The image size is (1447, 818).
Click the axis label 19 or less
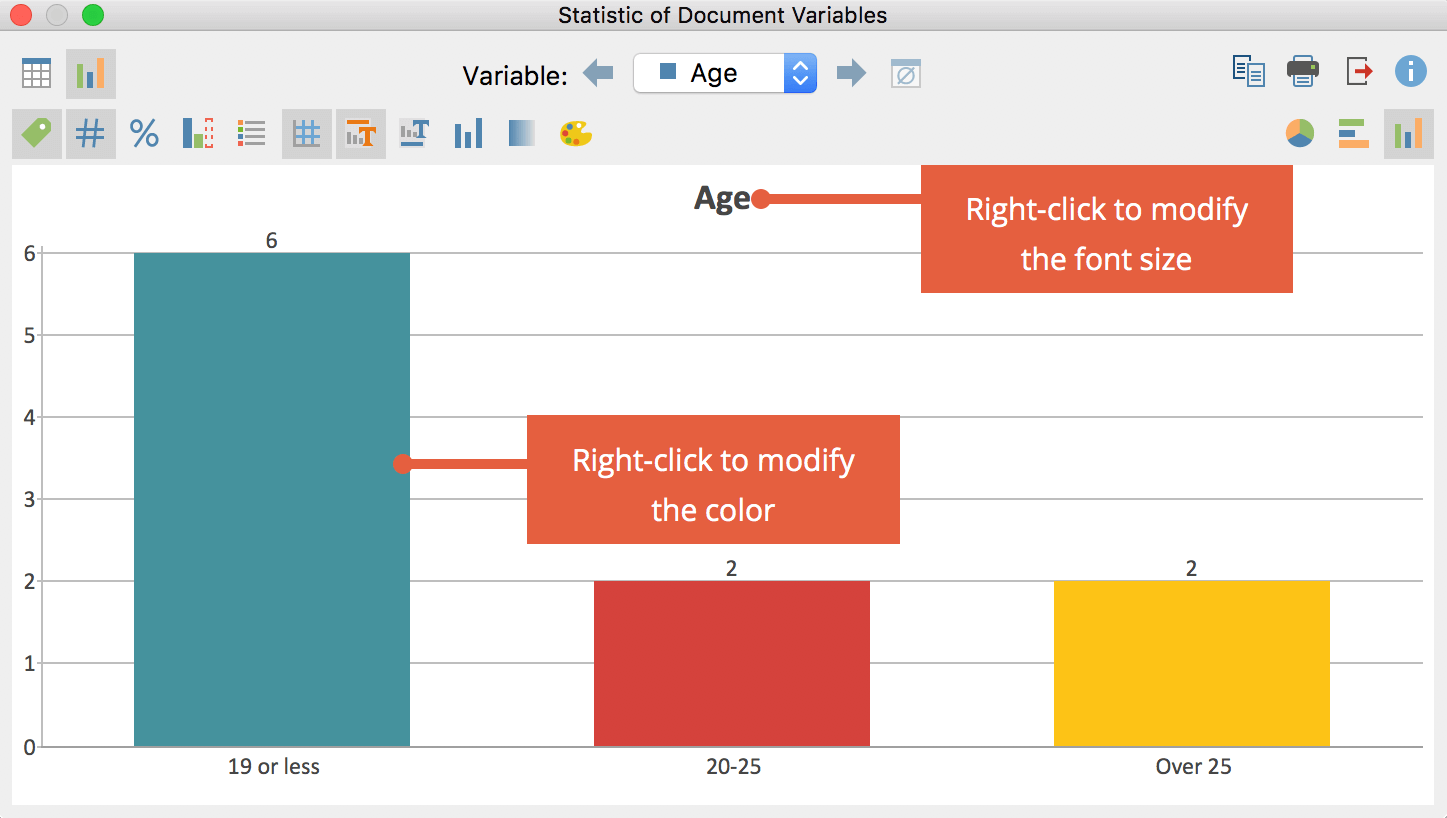click(274, 767)
